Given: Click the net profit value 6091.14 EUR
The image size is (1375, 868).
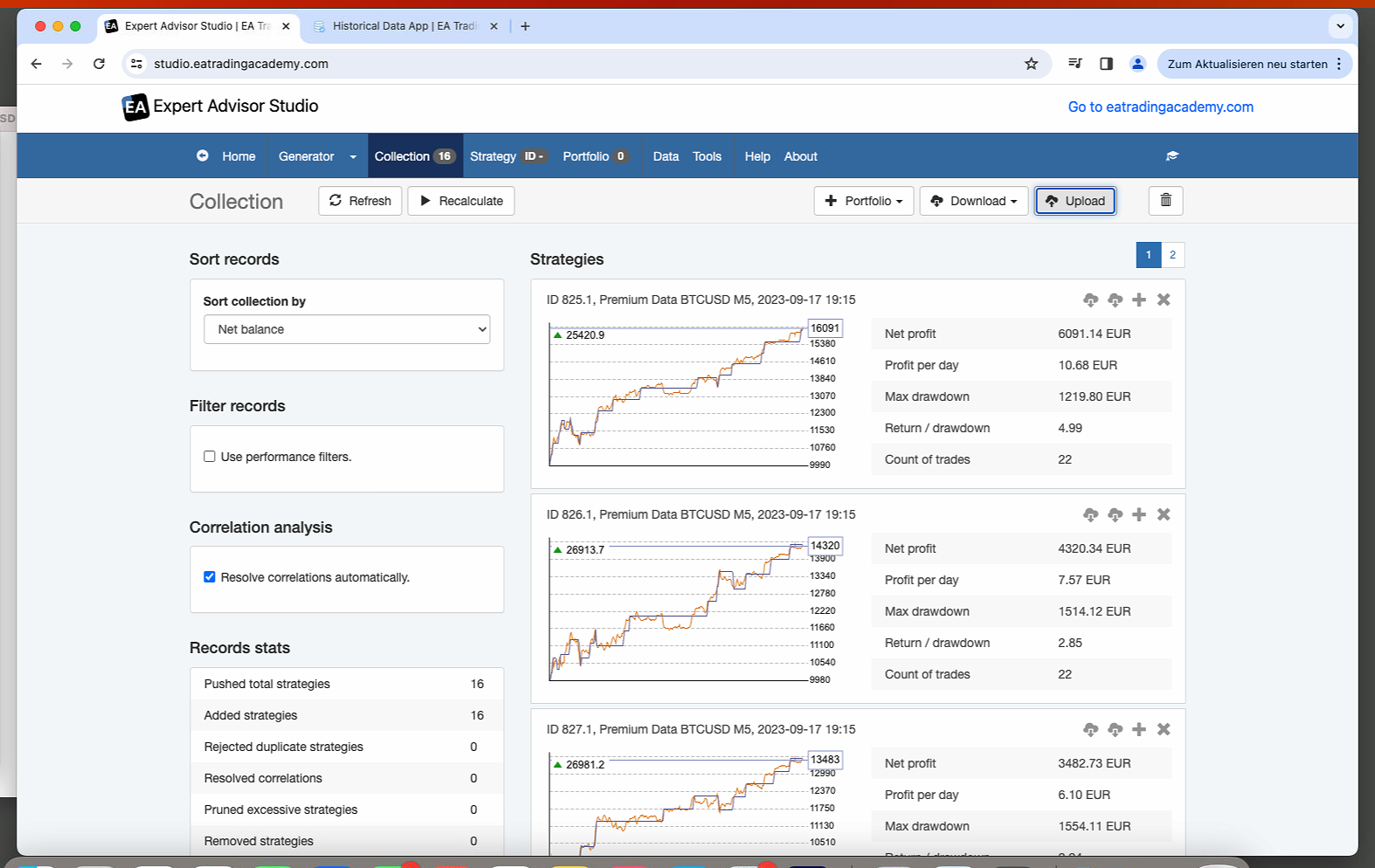Looking at the screenshot, I should coord(1095,334).
